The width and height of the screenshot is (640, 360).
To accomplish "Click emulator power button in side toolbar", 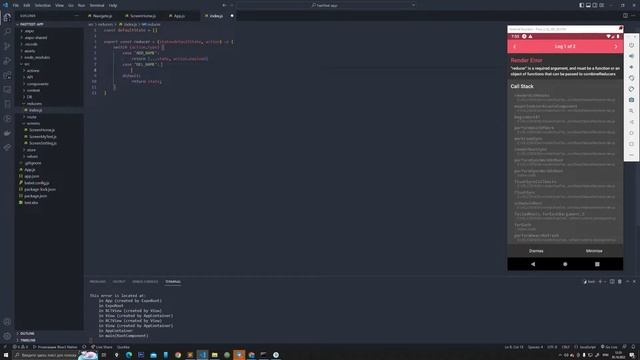I will click(x=631, y=45).
